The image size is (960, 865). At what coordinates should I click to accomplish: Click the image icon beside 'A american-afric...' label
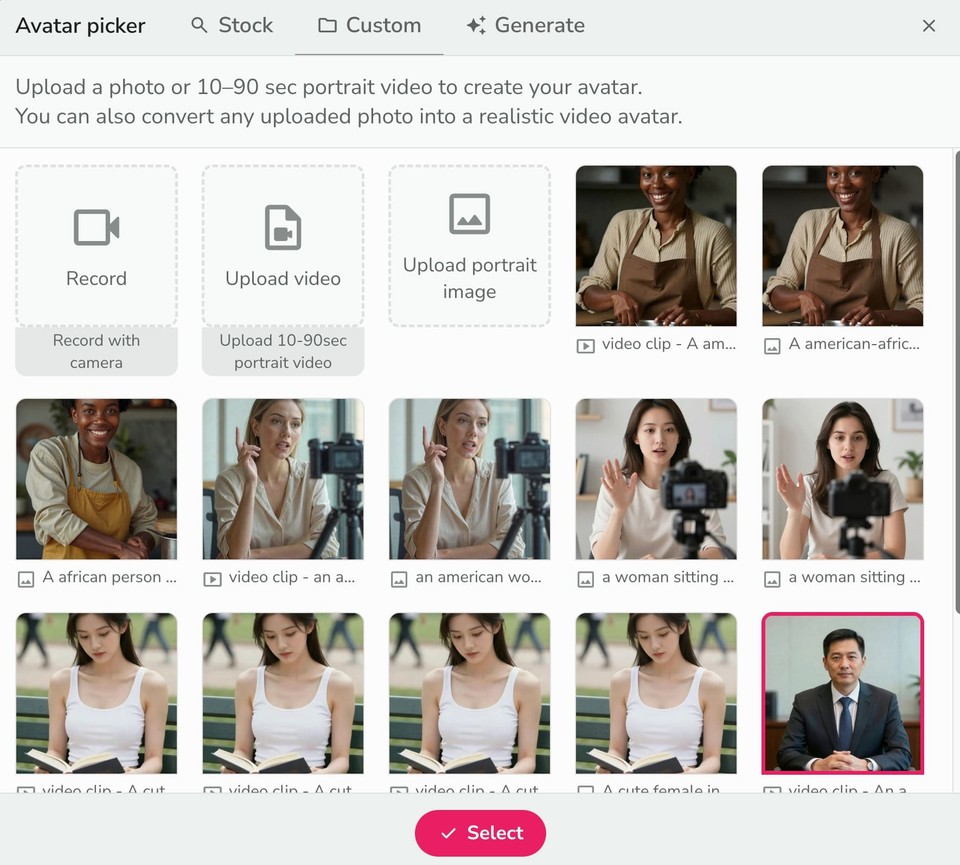pos(772,344)
